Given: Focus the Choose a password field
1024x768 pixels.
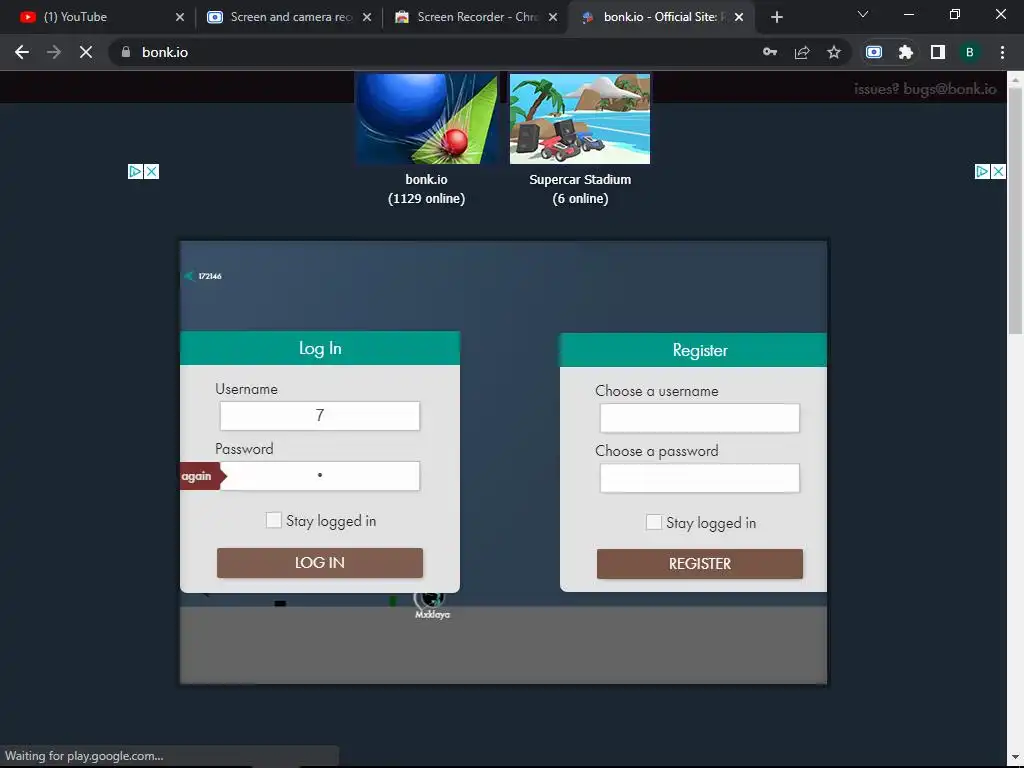Looking at the screenshot, I should [x=699, y=478].
